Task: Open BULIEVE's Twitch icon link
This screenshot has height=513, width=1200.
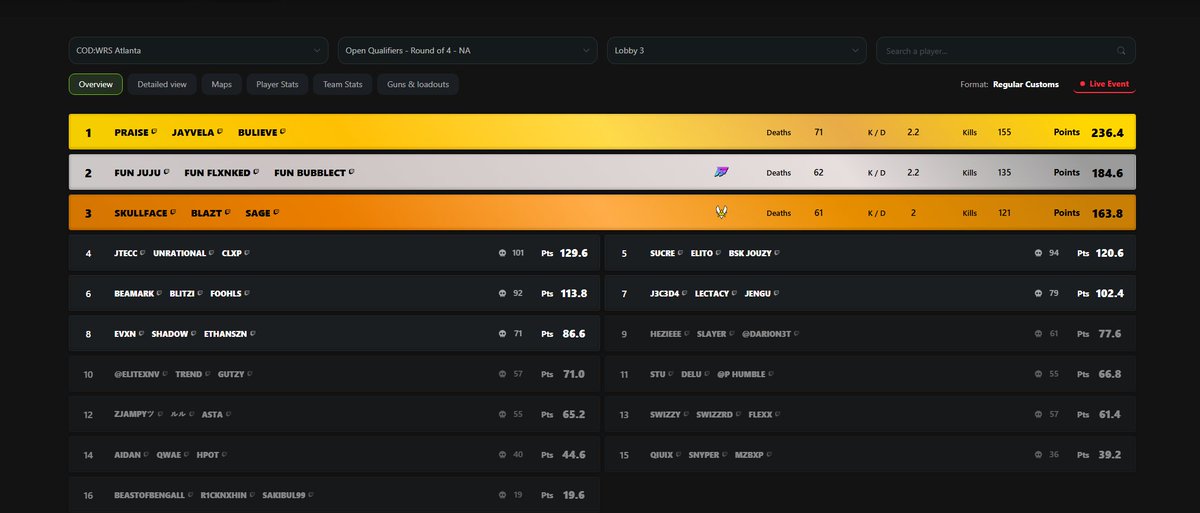Action: pyautogui.click(x=284, y=132)
